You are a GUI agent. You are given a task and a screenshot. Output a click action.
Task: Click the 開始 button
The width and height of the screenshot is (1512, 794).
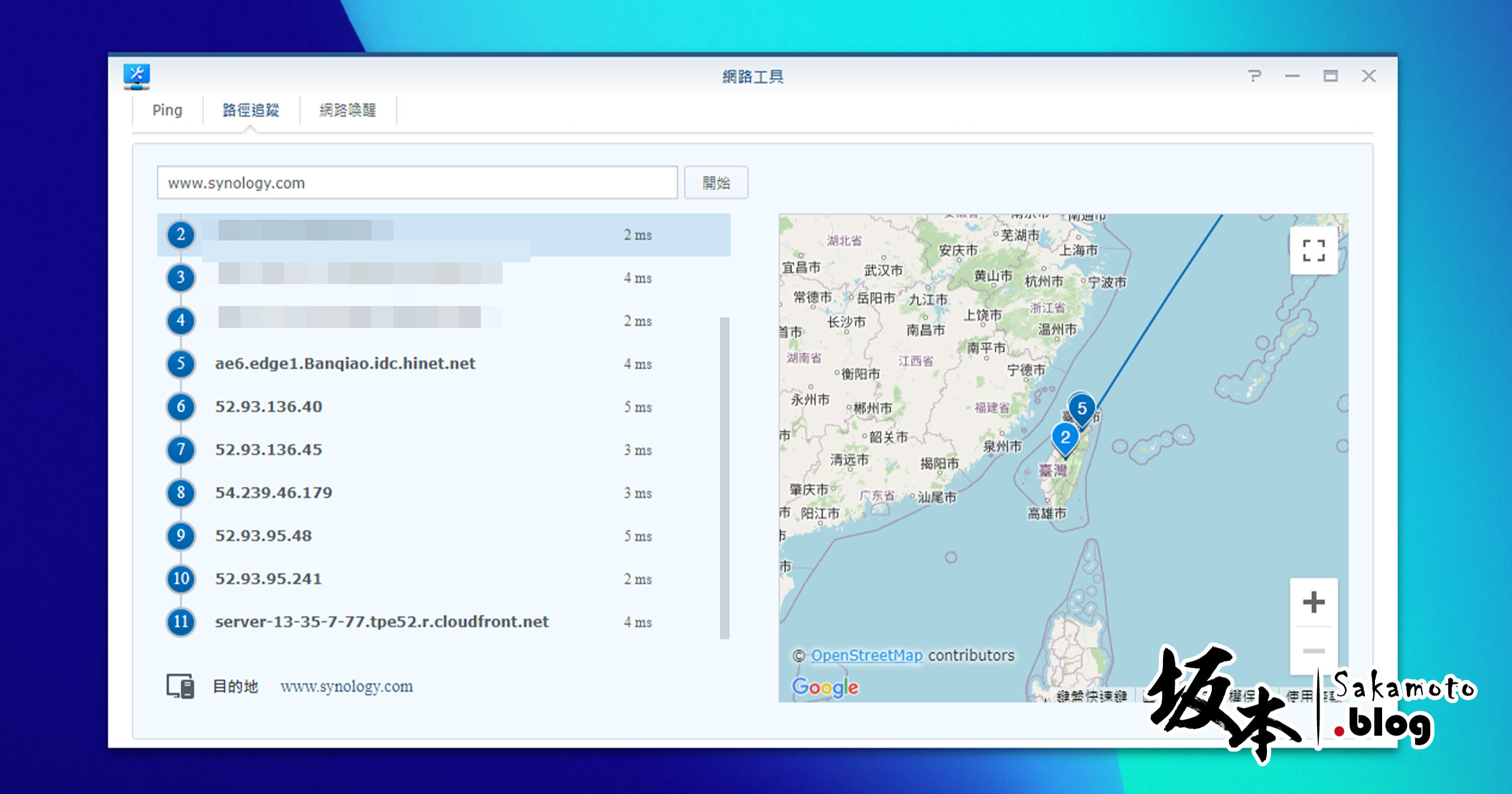point(716,183)
